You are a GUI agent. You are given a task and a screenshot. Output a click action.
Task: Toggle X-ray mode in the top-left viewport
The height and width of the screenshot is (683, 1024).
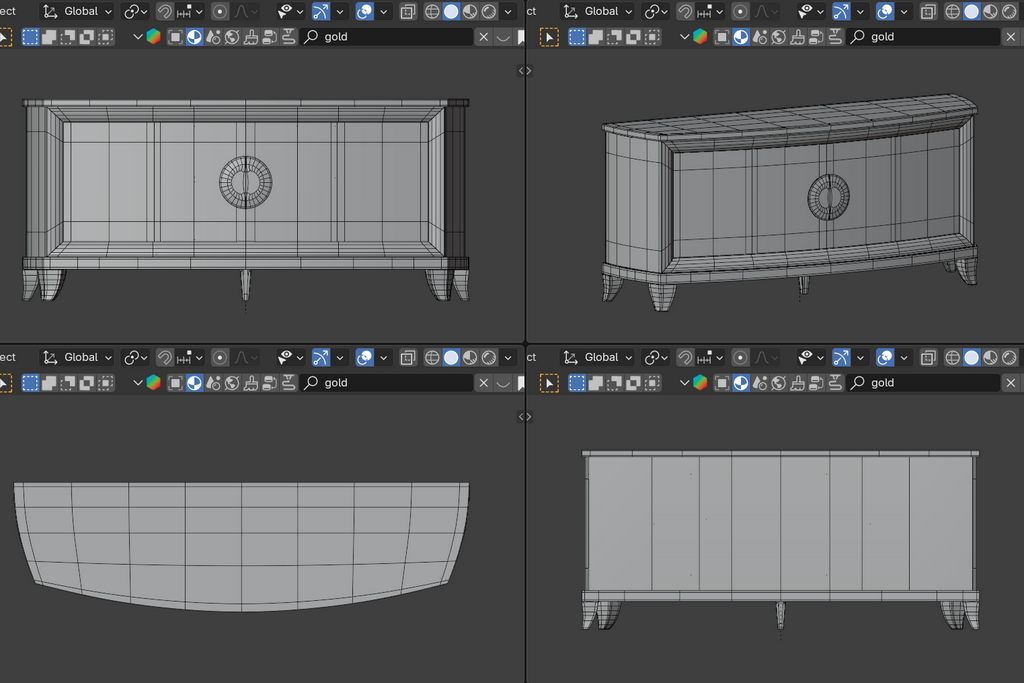pyautogui.click(x=408, y=12)
